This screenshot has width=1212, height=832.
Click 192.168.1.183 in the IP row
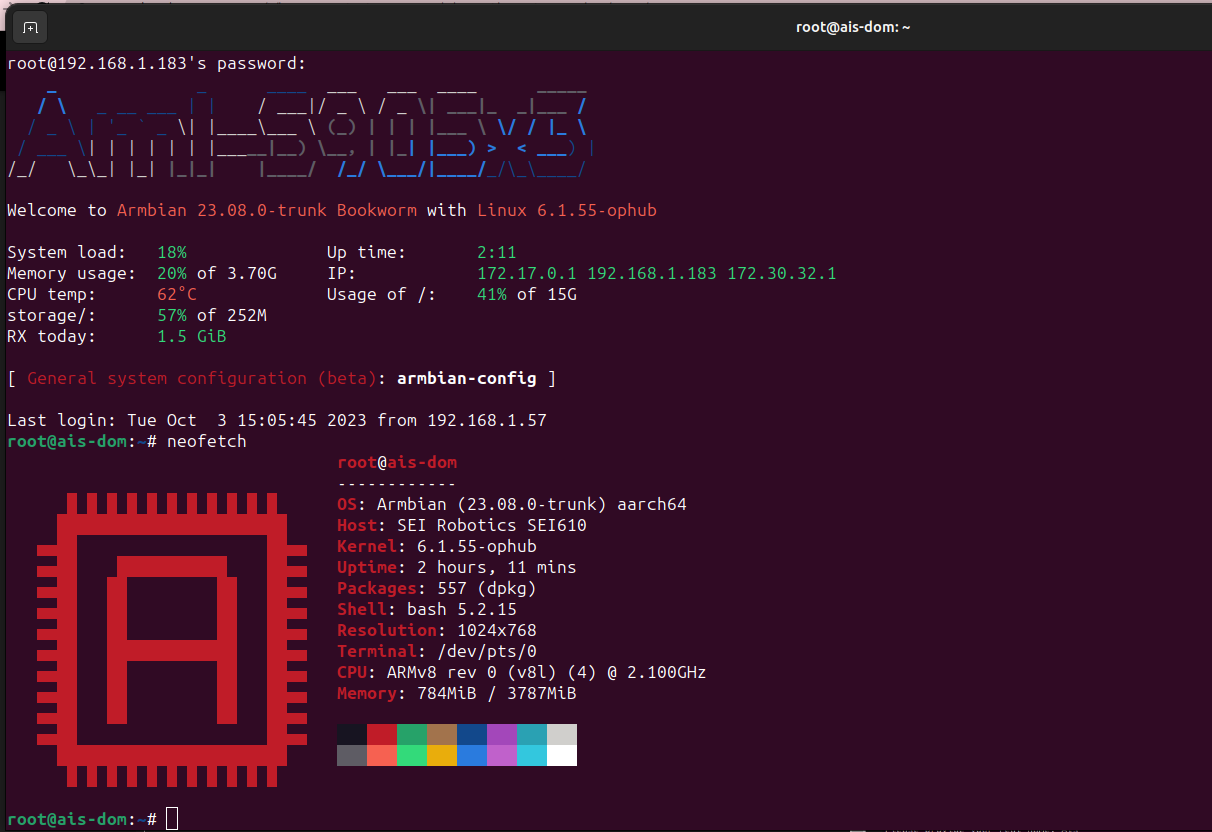click(x=652, y=273)
